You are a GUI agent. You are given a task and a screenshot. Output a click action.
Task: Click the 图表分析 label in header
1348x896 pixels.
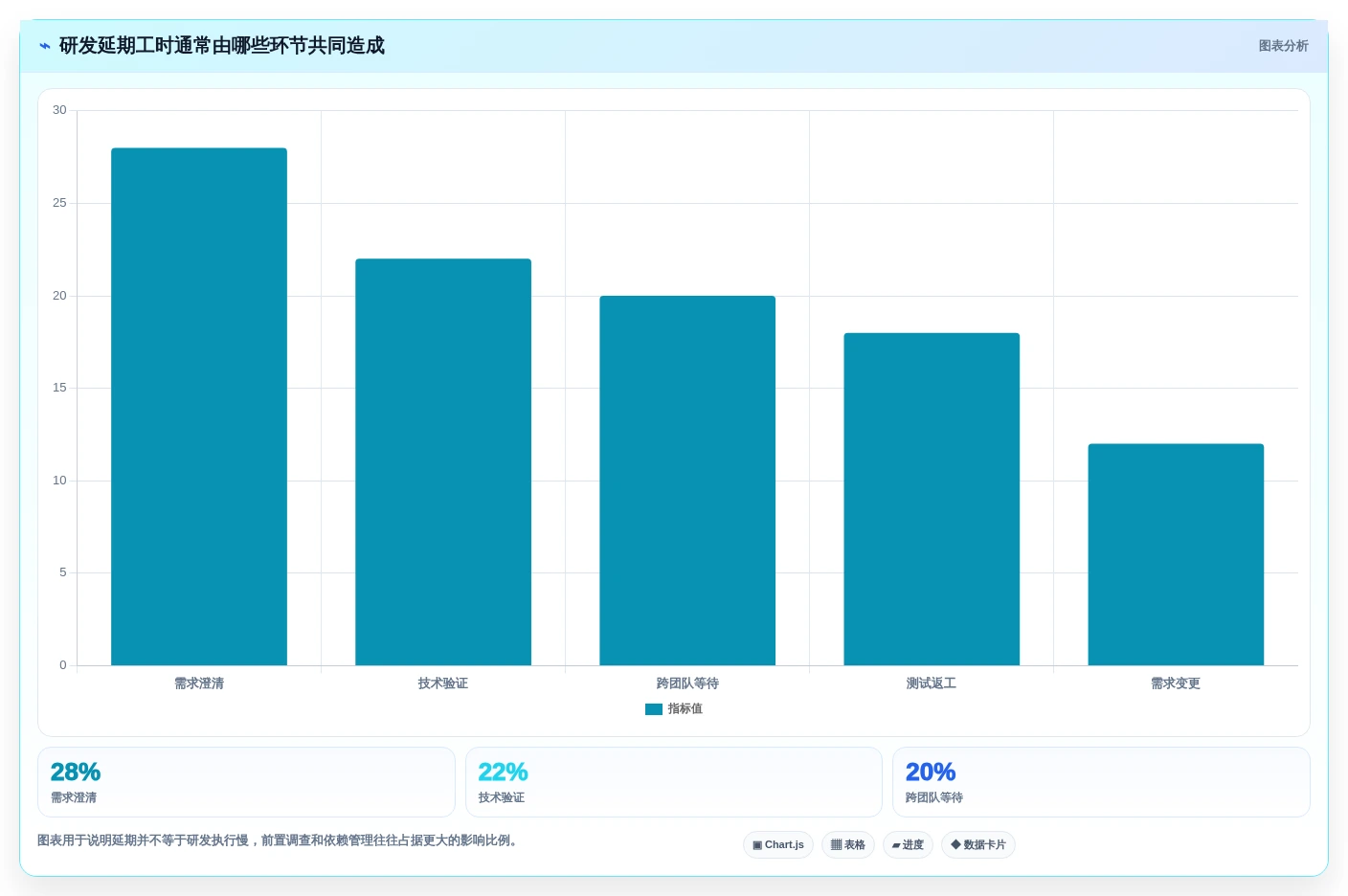[x=1283, y=46]
